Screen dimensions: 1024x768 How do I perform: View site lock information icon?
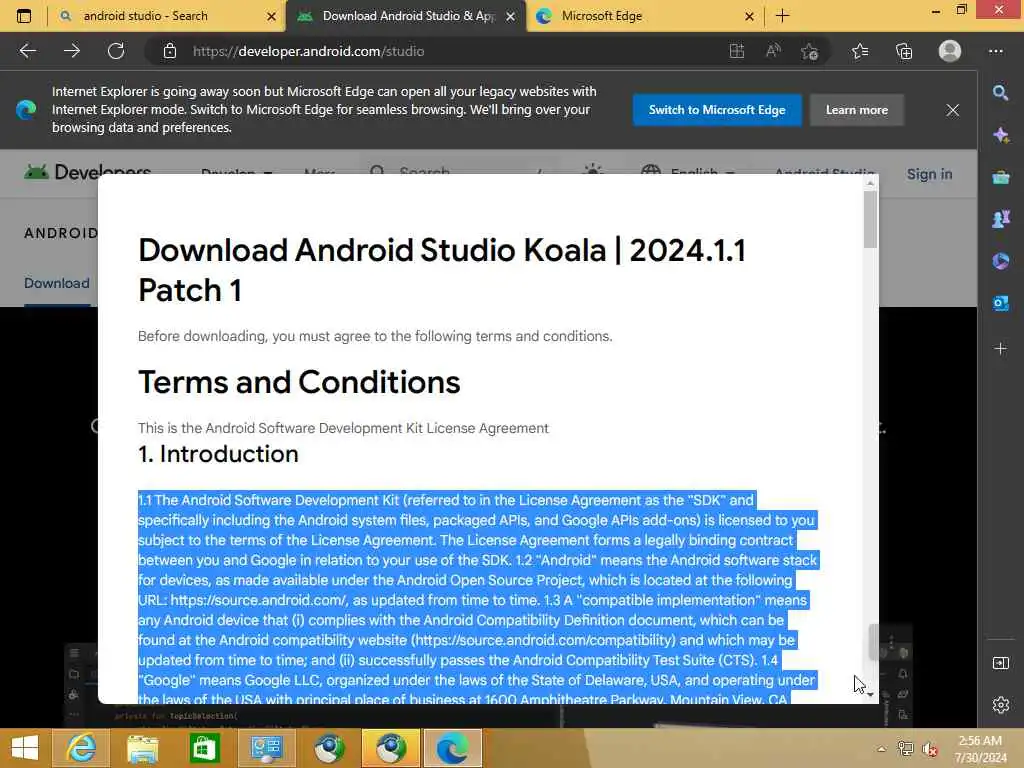[x=170, y=51]
